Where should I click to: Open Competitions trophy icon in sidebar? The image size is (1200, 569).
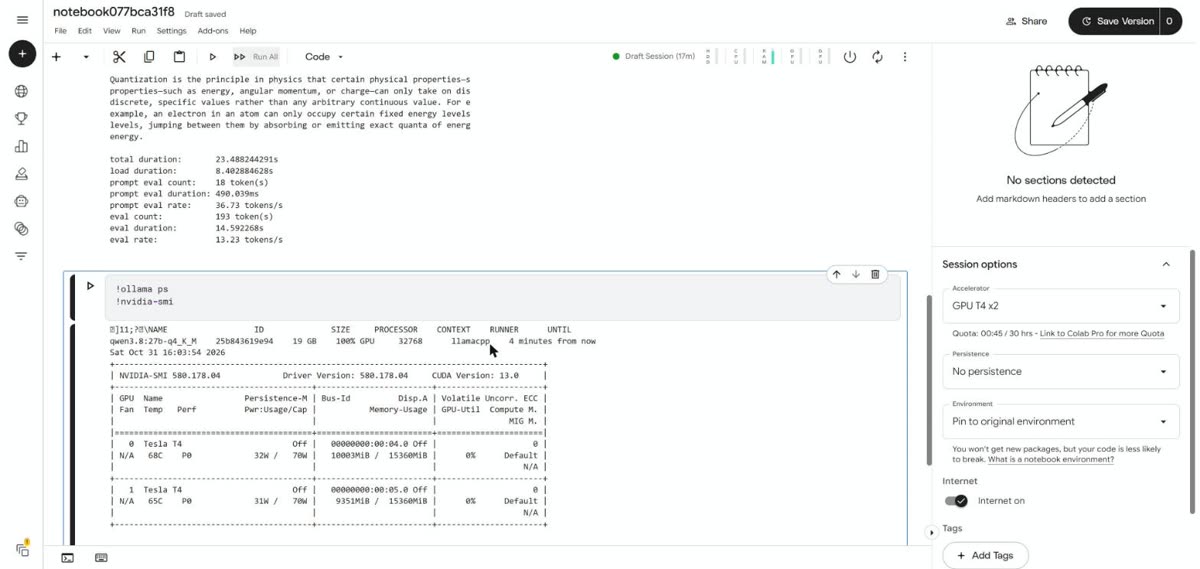pos(21,119)
